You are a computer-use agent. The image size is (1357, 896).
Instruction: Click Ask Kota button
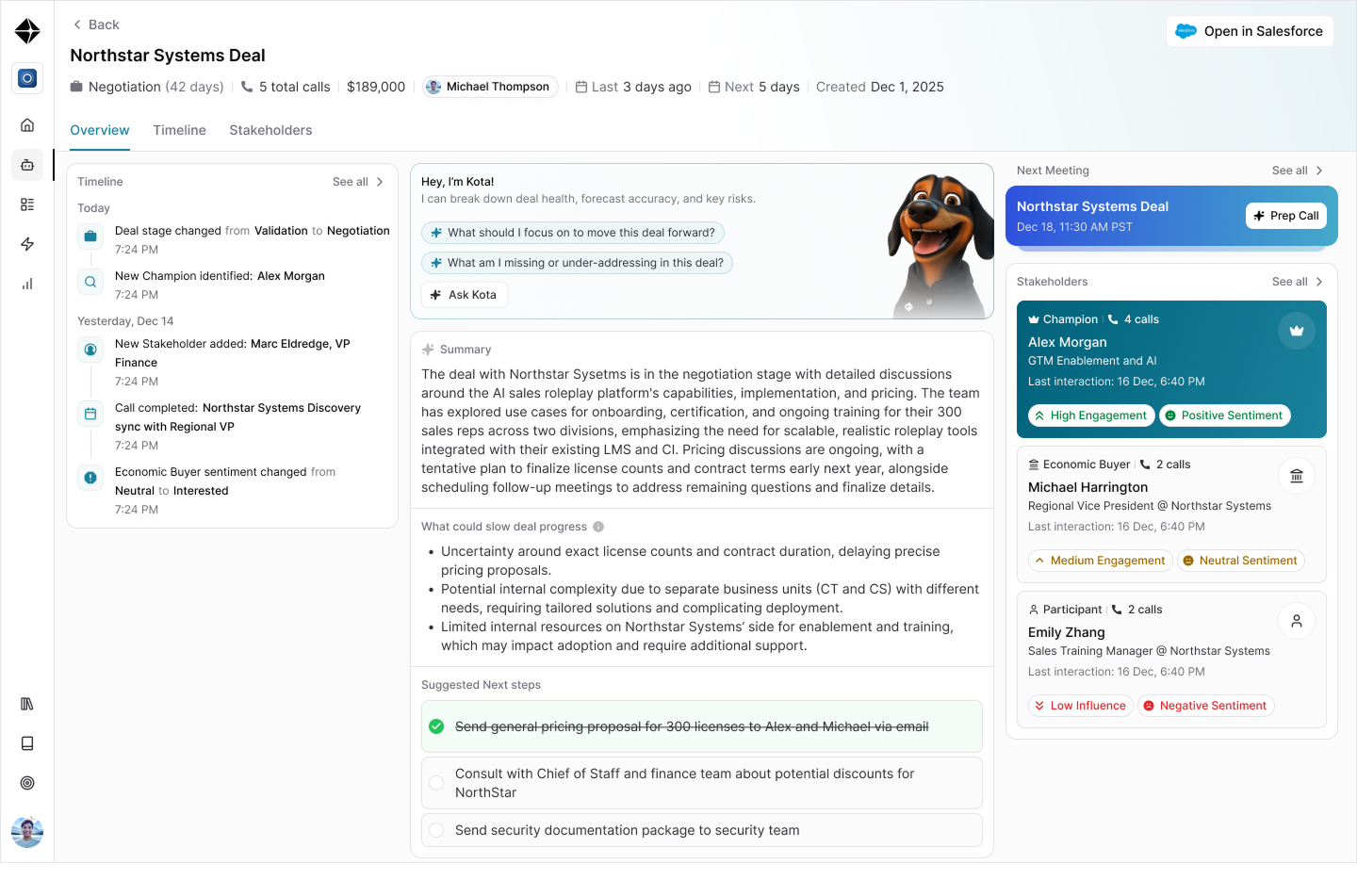(465, 295)
